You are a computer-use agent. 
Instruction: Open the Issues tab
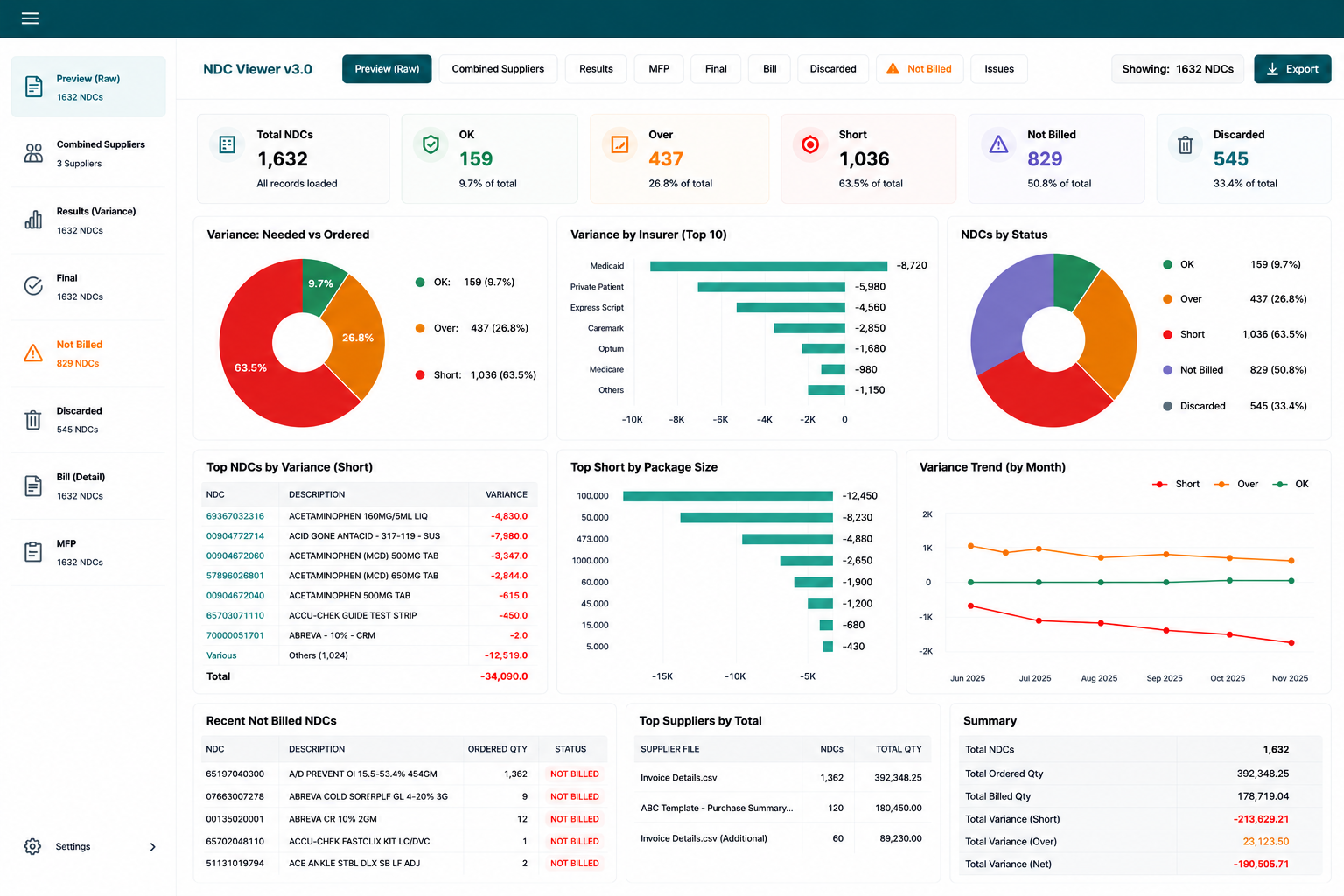click(999, 69)
